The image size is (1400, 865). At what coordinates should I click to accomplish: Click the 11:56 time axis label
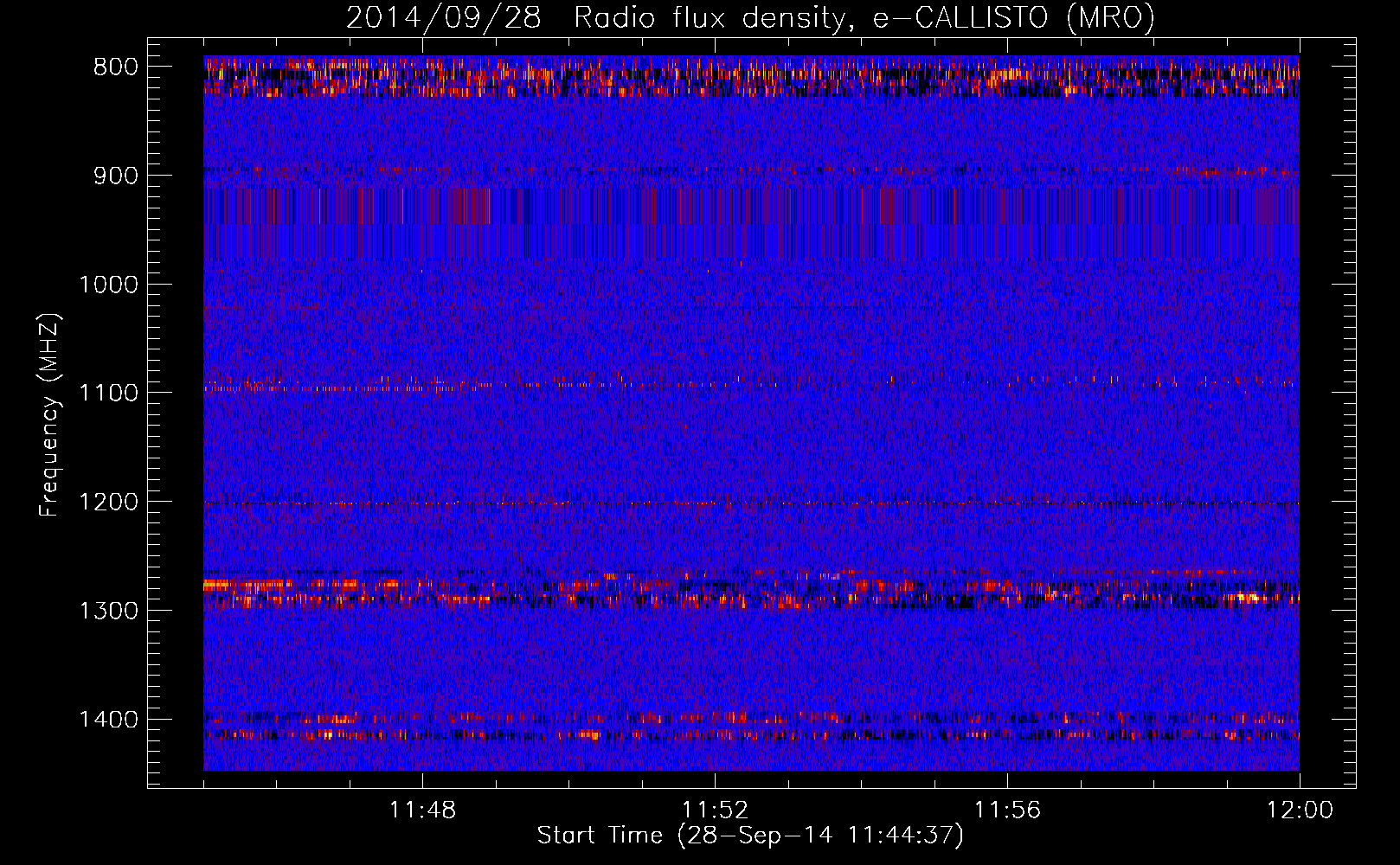[x=1007, y=811]
